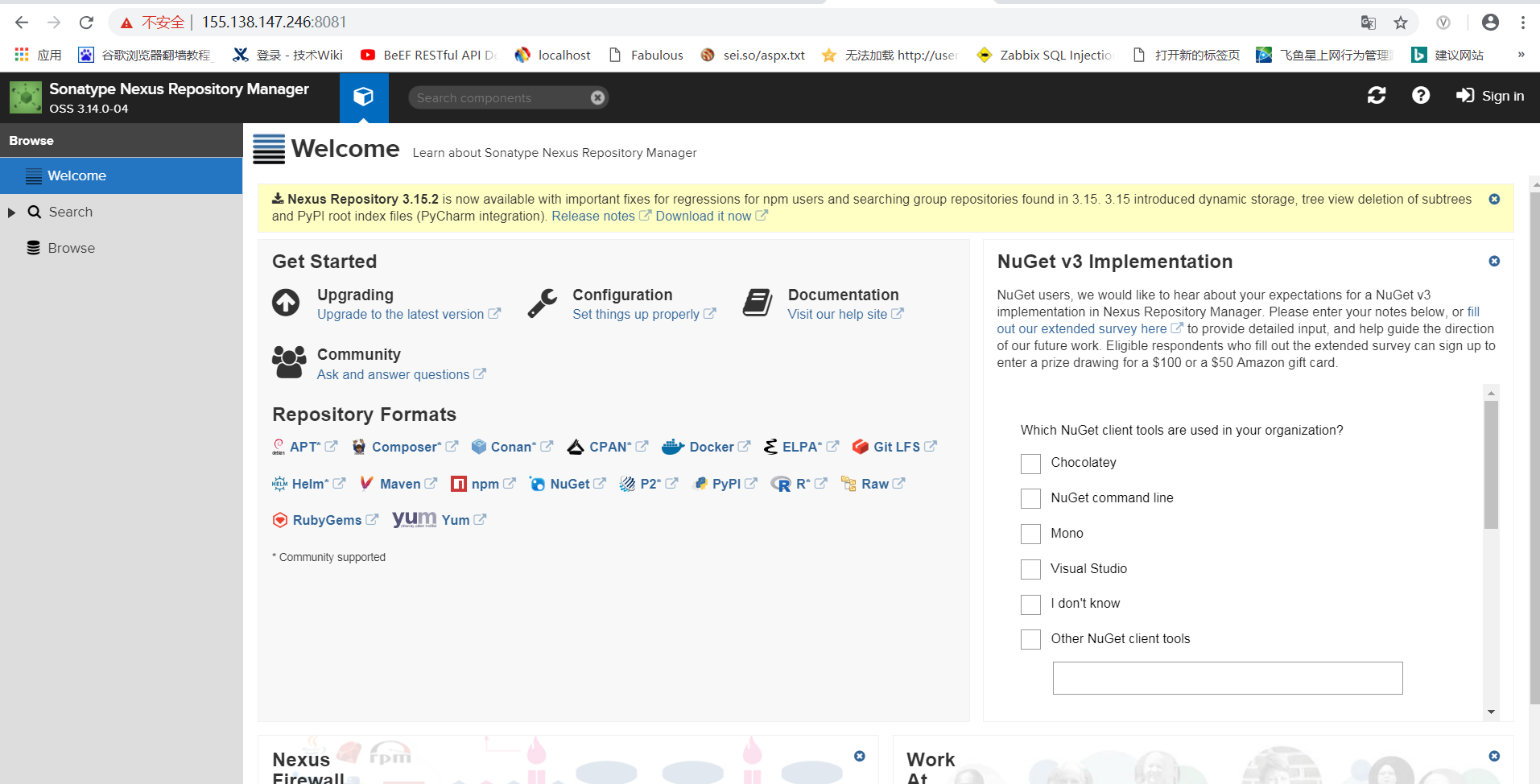The height and width of the screenshot is (784, 1540).
Task: Open the NuGet format link
Action: click(577, 484)
